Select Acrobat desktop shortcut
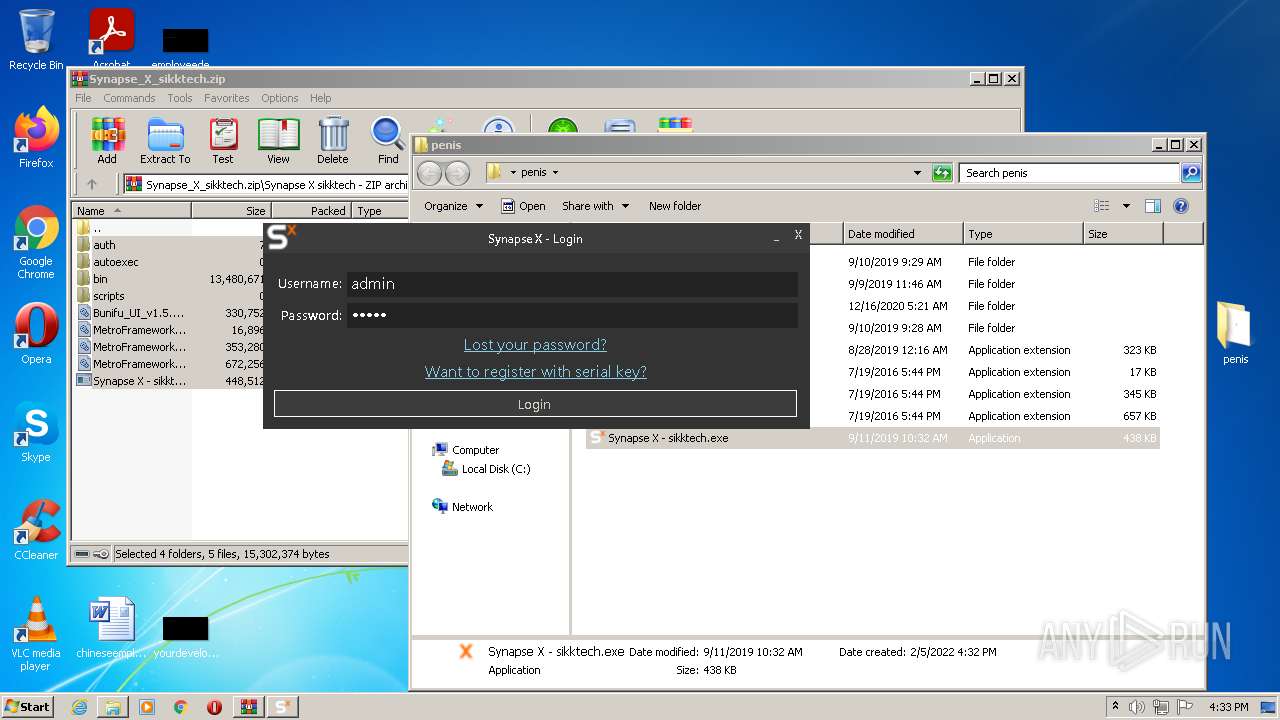 (111, 38)
